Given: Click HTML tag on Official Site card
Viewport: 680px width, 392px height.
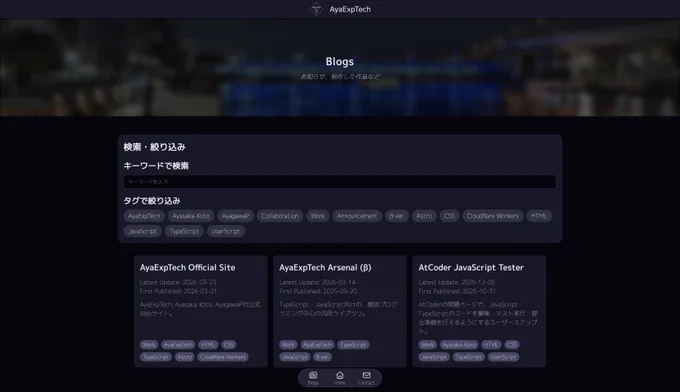Looking at the screenshot, I should pyautogui.click(x=208, y=345).
